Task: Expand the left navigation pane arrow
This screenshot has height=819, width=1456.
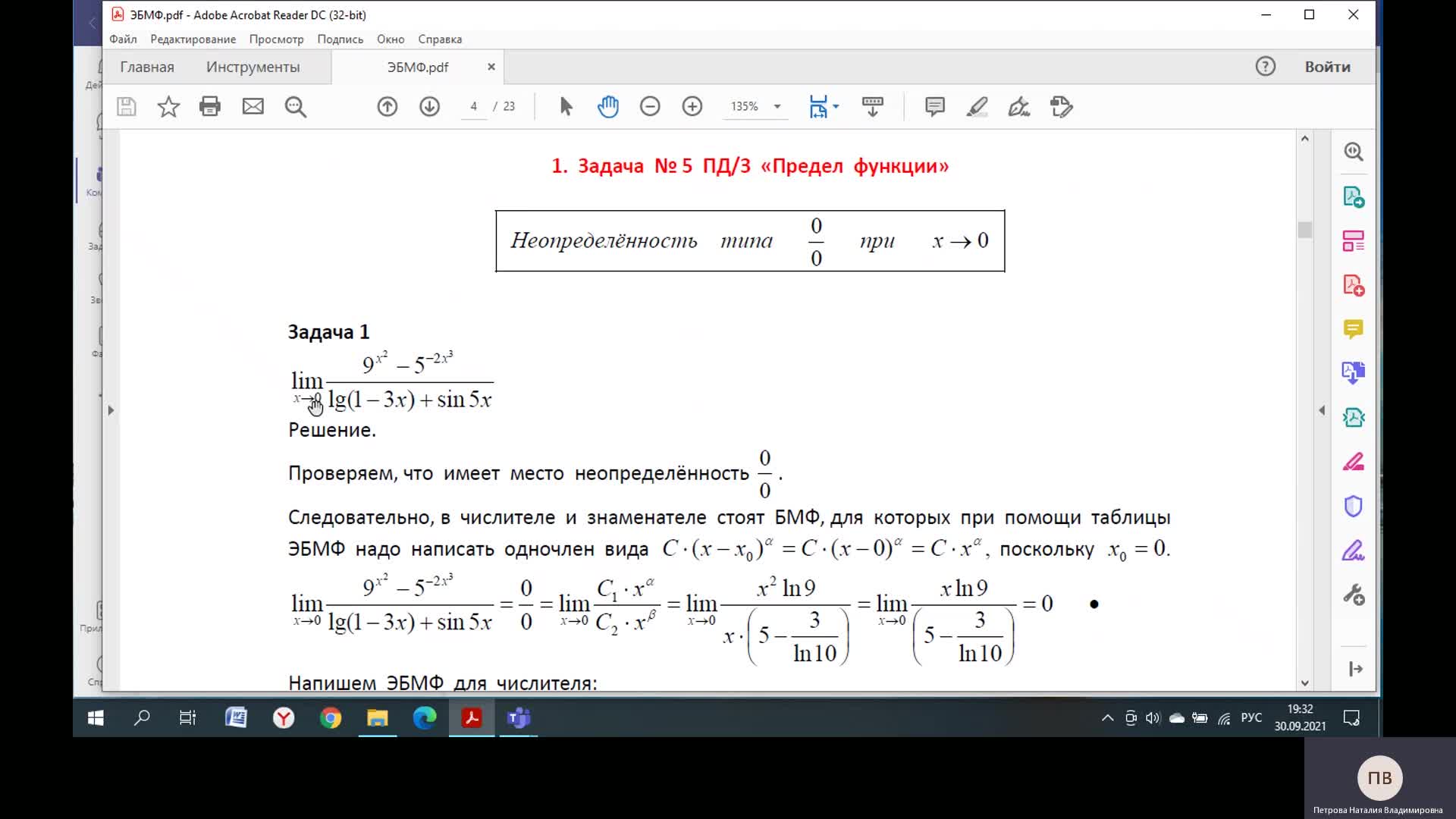Action: (111, 410)
